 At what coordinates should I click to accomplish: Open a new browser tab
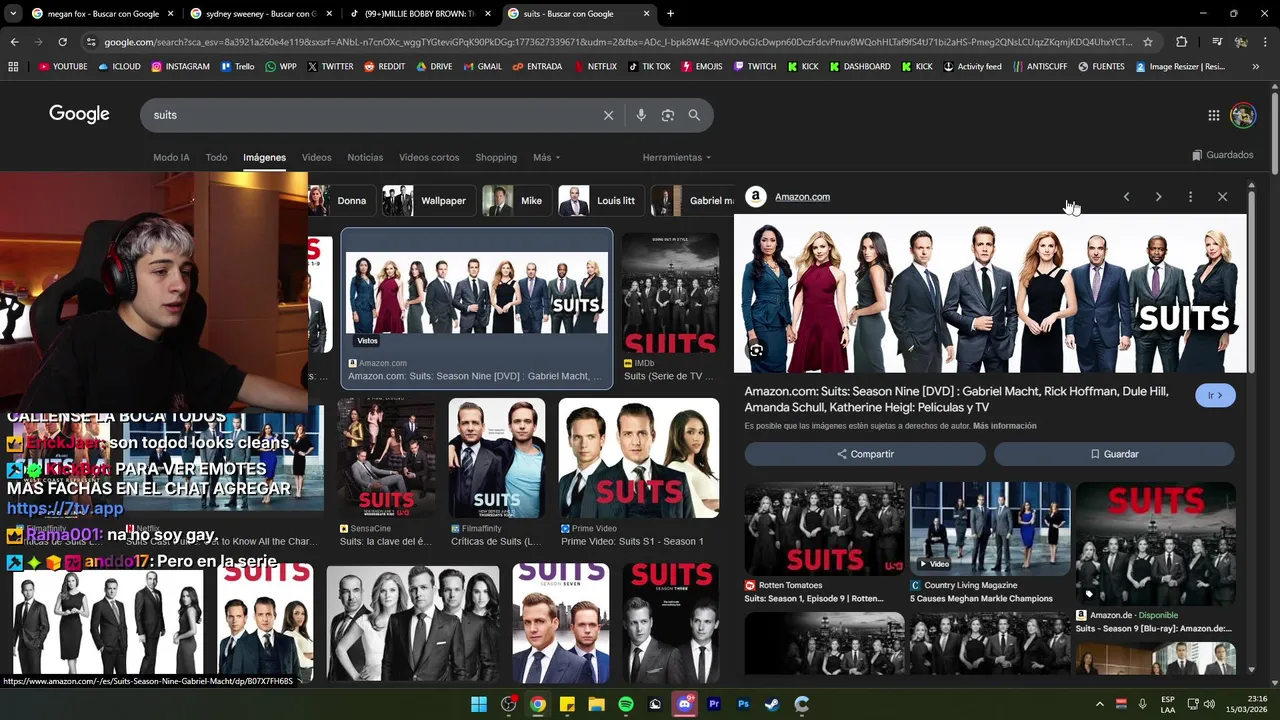click(670, 14)
